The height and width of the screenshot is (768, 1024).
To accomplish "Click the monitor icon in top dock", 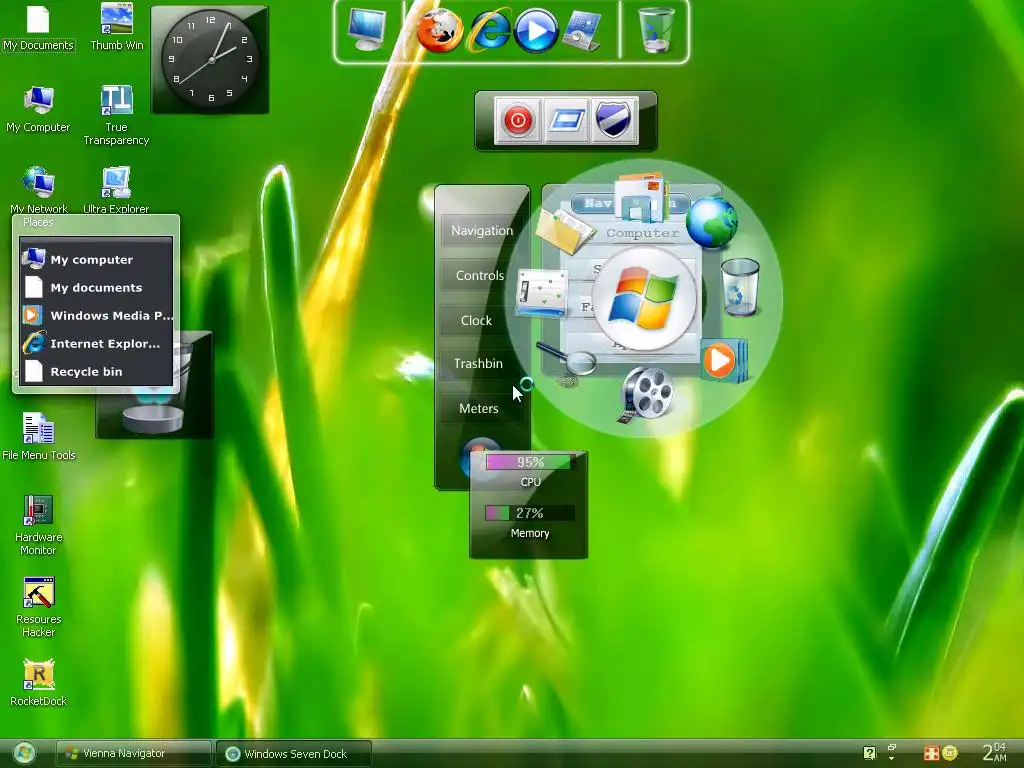I will pyautogui.click(x=366, y=29).
